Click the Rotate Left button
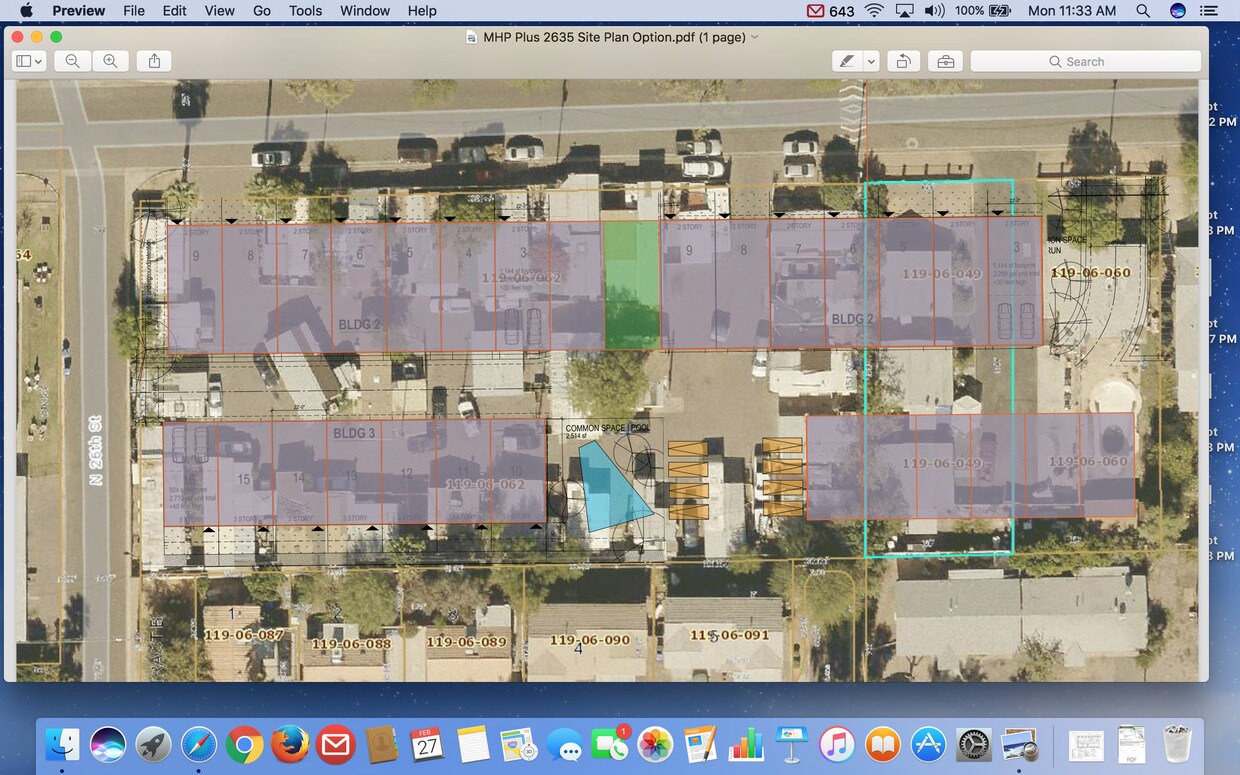The width and height of the screenshot is (1240, 775). pos(902,61)
